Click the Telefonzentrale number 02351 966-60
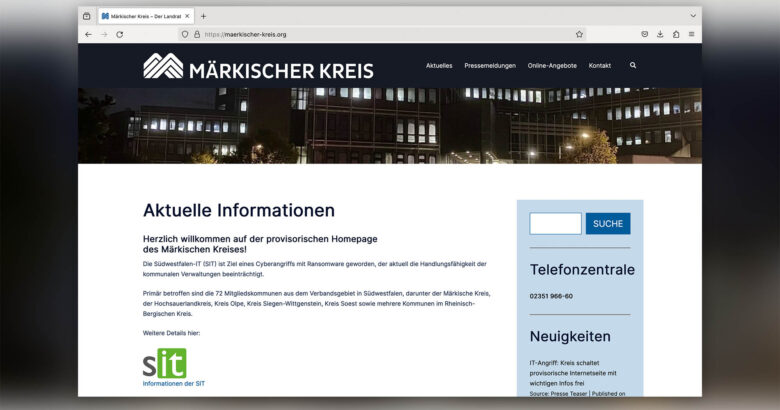The width and height of the screenshot is (780, 410). [551, 296]
